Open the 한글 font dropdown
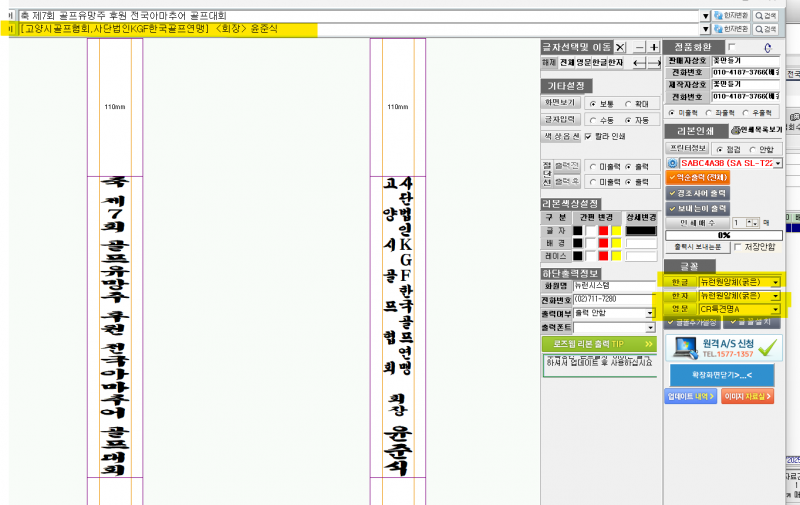 [x=776, y=282]
